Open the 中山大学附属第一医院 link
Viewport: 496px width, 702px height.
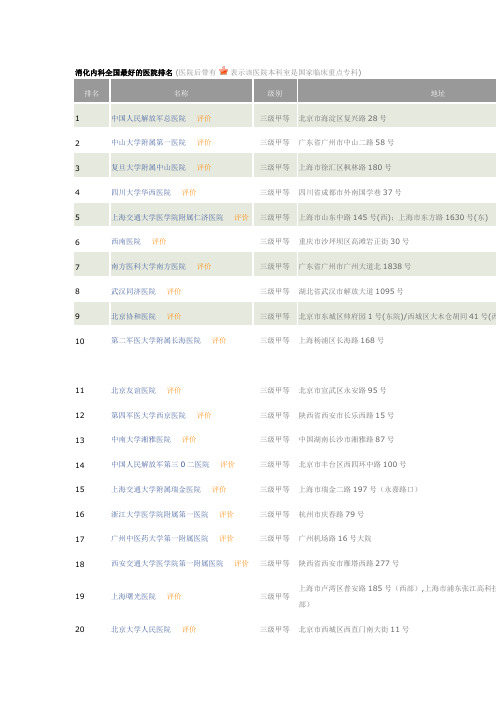coord(149,142)
